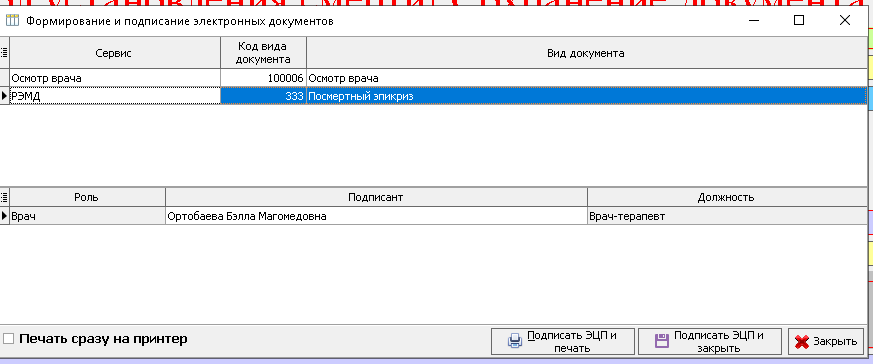Click Подписать ЭЦП и закрыть button
873x364 pixels.
710,342
